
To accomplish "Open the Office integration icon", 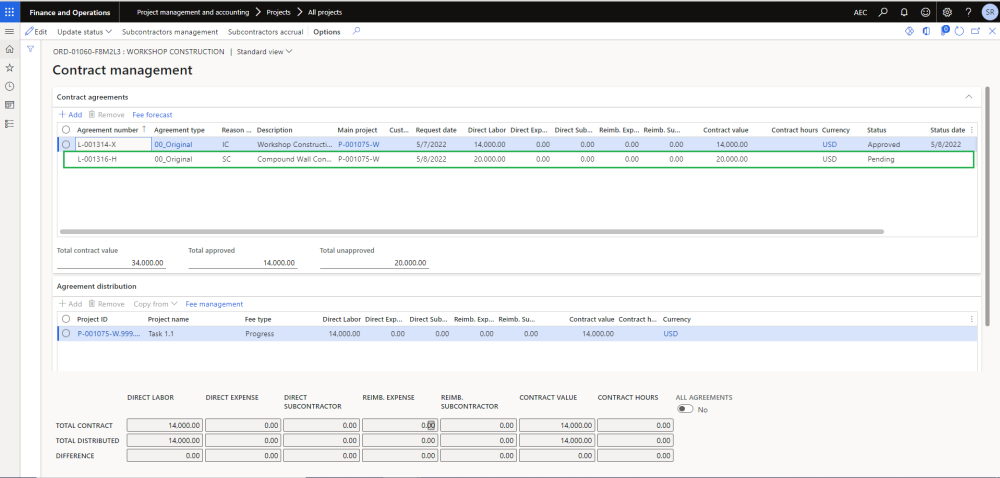I will [x=925, y=32].
